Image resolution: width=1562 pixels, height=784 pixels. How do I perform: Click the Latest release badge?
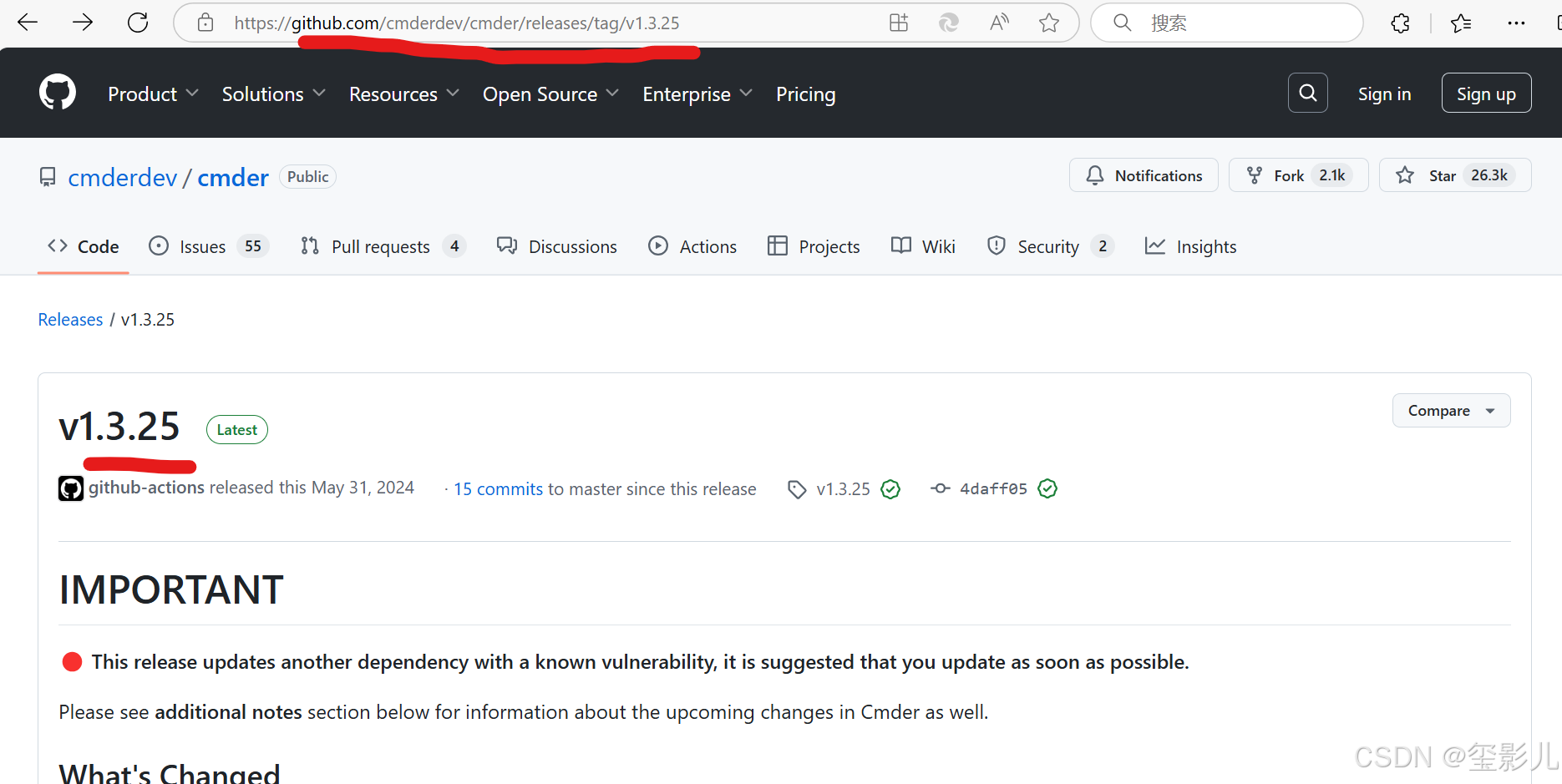pyautogui.click(x=237, y=430)
